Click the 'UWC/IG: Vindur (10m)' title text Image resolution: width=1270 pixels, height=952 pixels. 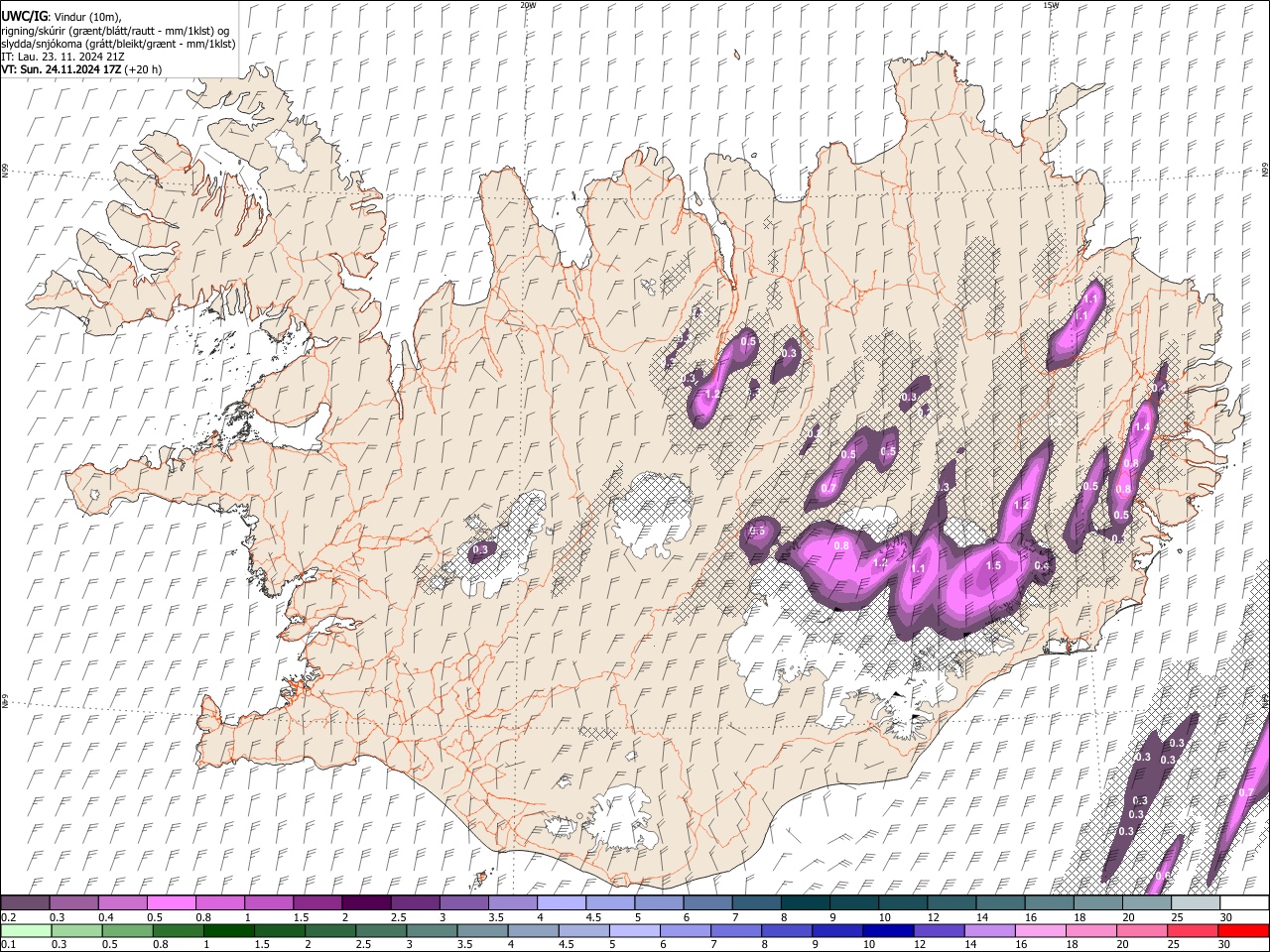coord(61,17)
